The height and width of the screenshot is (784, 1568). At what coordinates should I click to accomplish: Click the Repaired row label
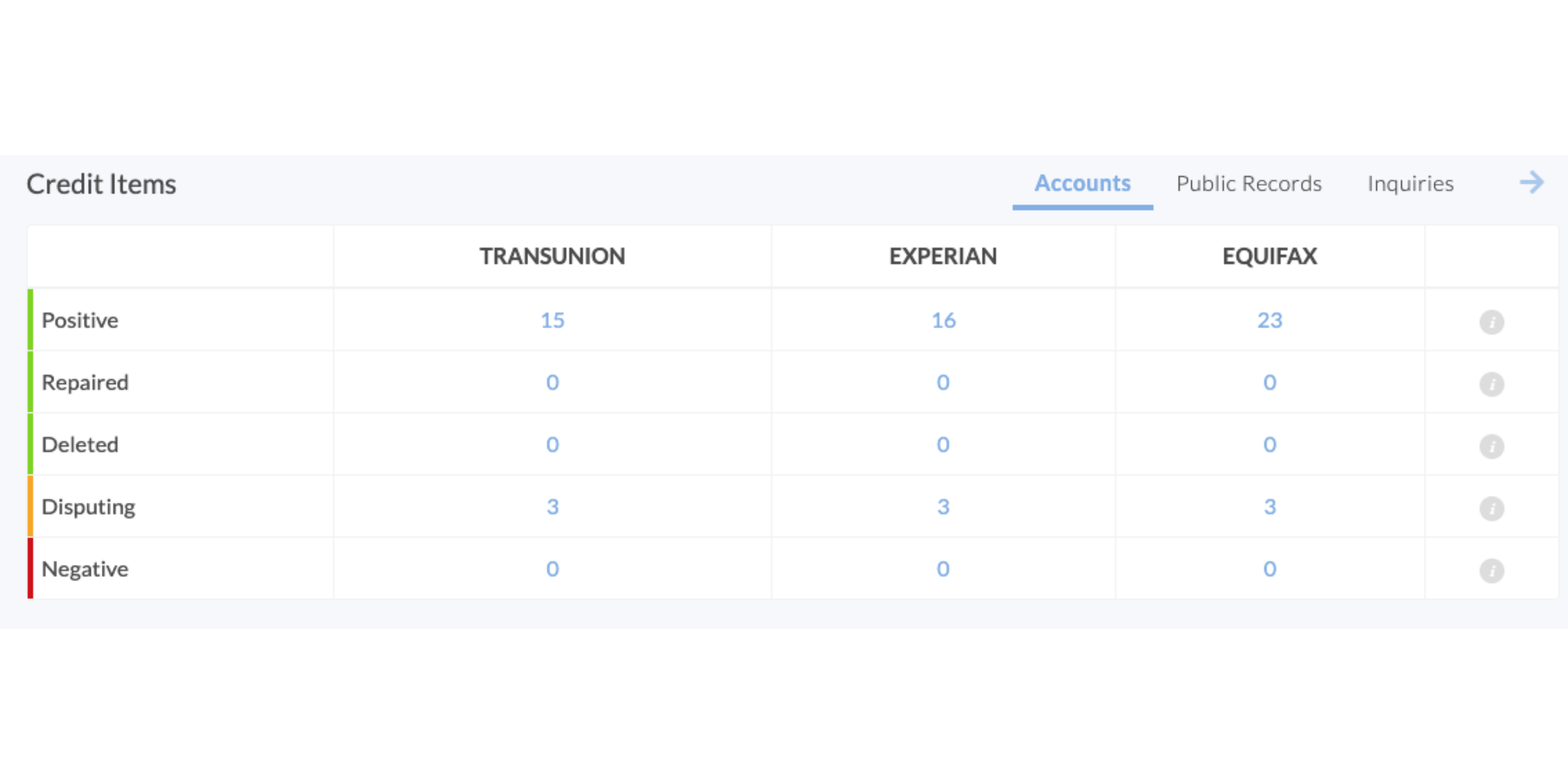point(85,383)
